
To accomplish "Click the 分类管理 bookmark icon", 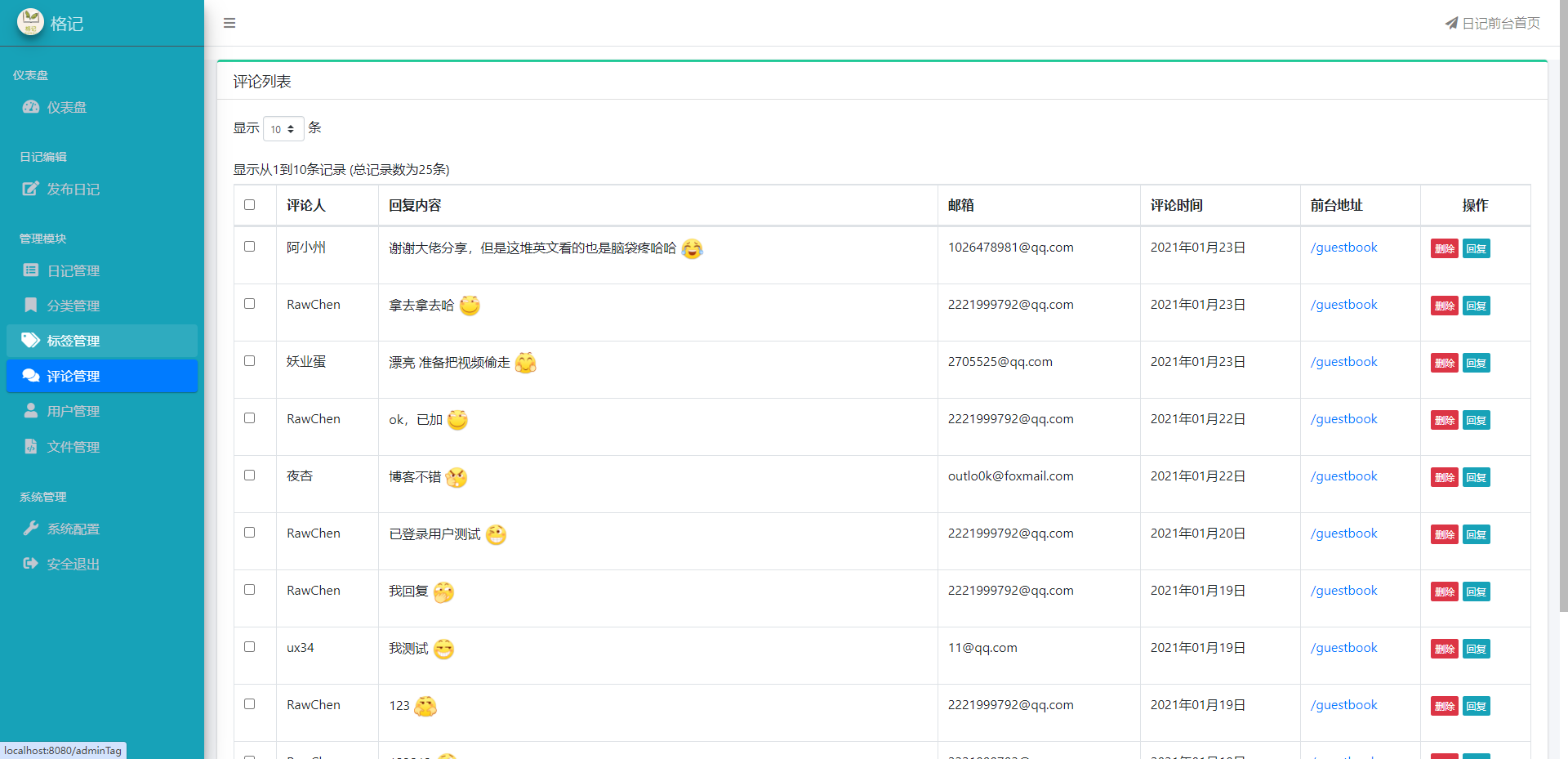I will pos(31,305).
